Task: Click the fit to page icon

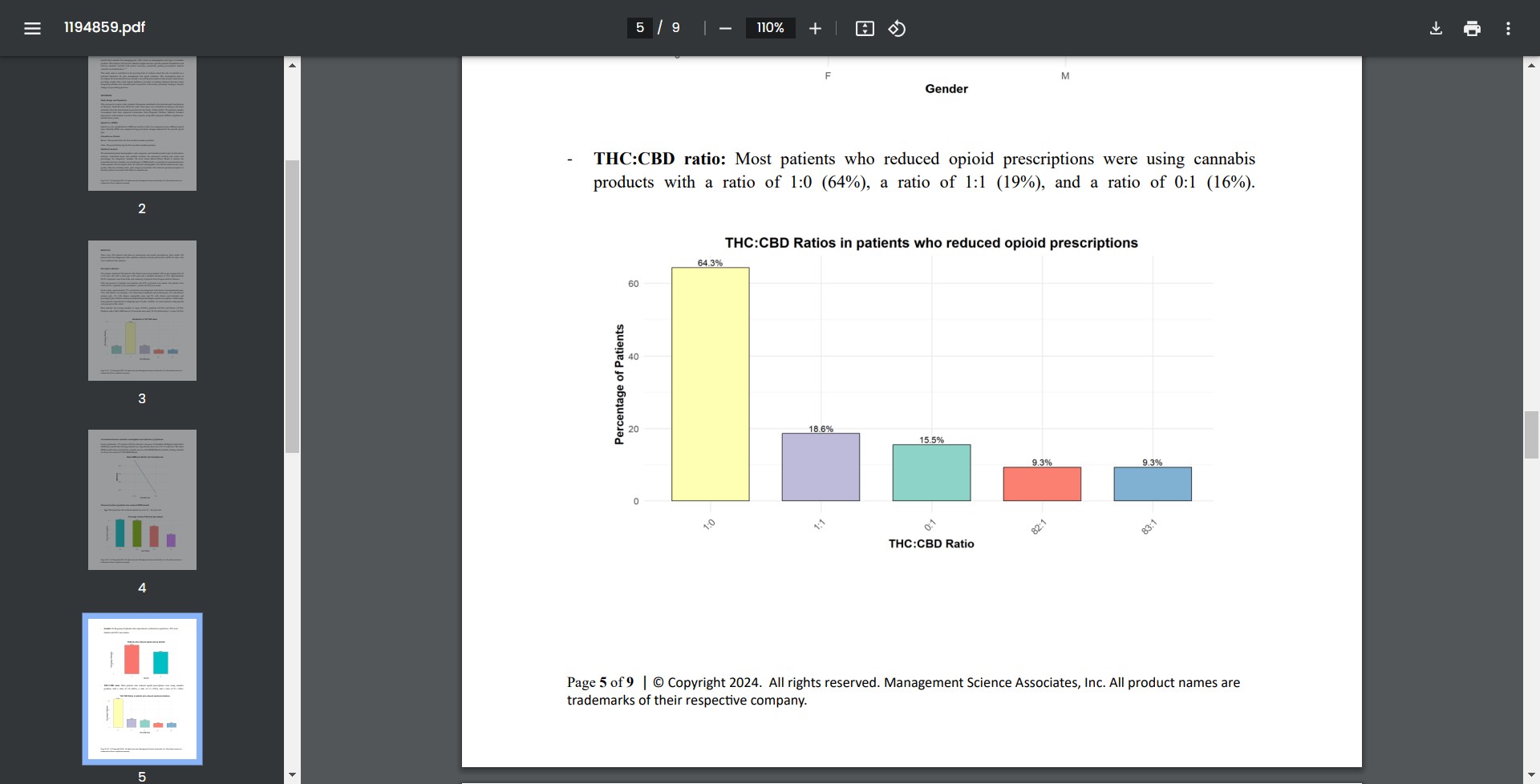Action: (x=865, y=28)
